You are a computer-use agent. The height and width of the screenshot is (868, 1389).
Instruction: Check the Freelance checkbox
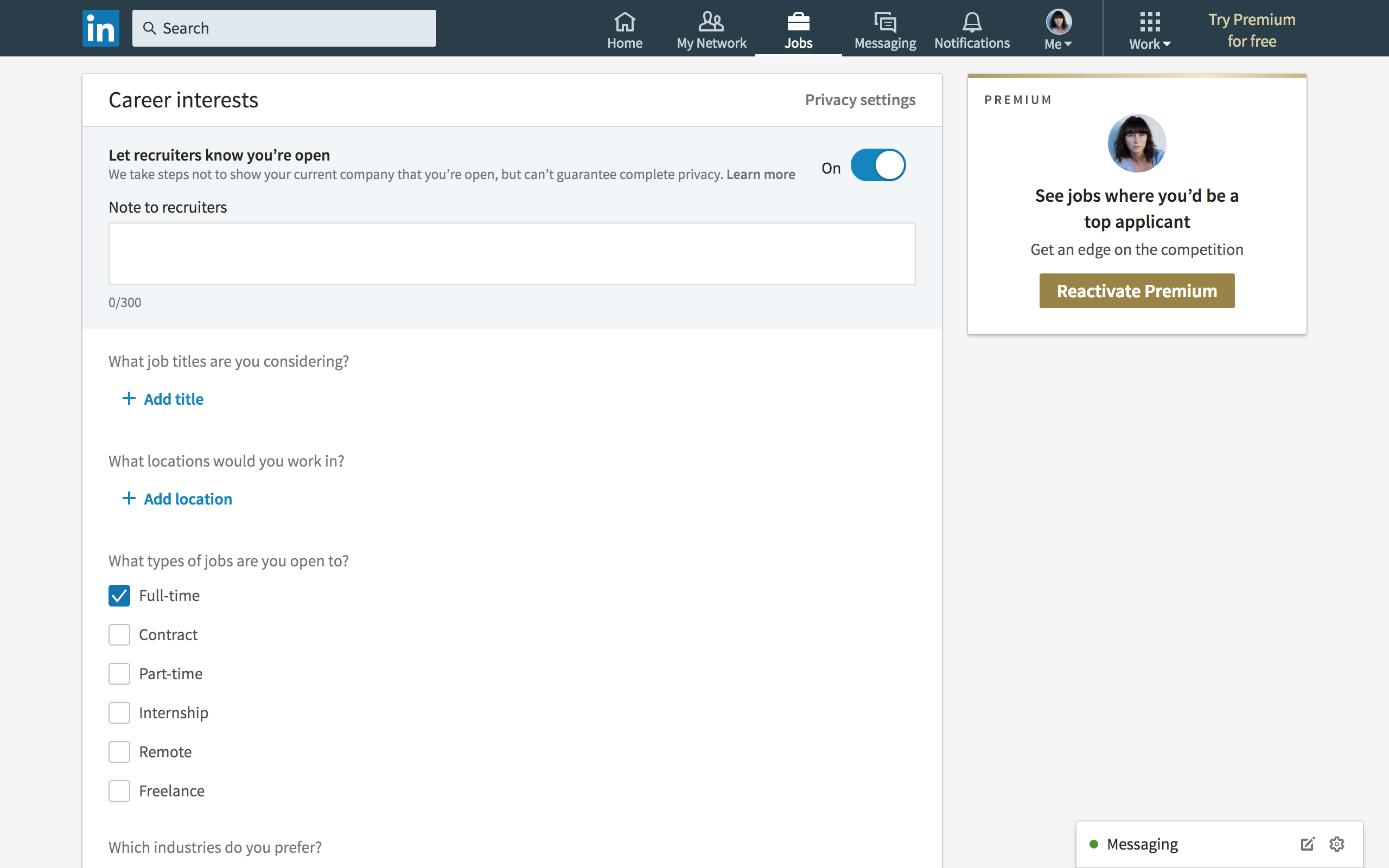coord(119,791)
